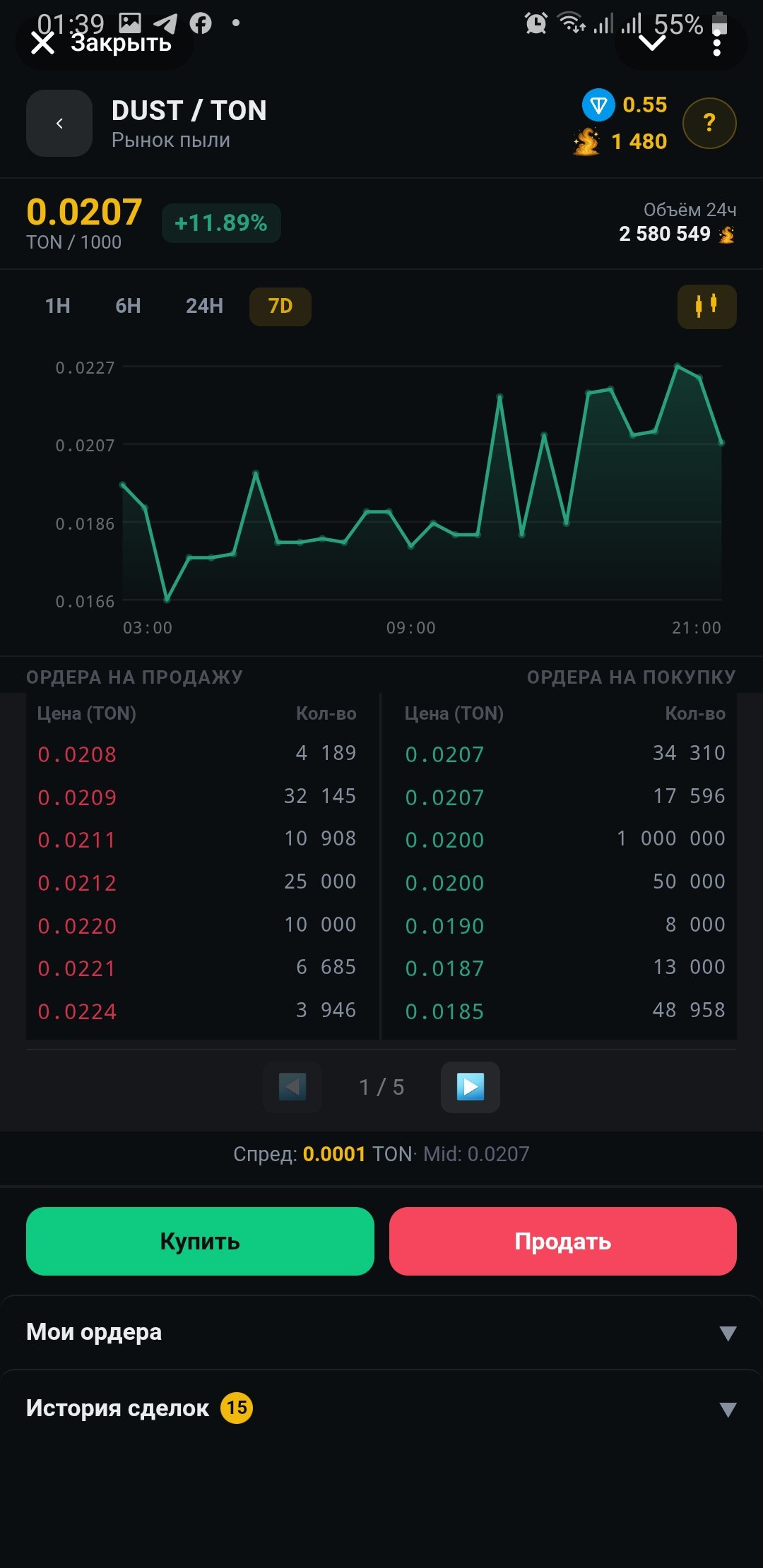Image resolution: width=763 pixels, height=1568 pixels.
Task: Select the buy order with 1 000 000 quantity
Action: [x=564, y=839]
